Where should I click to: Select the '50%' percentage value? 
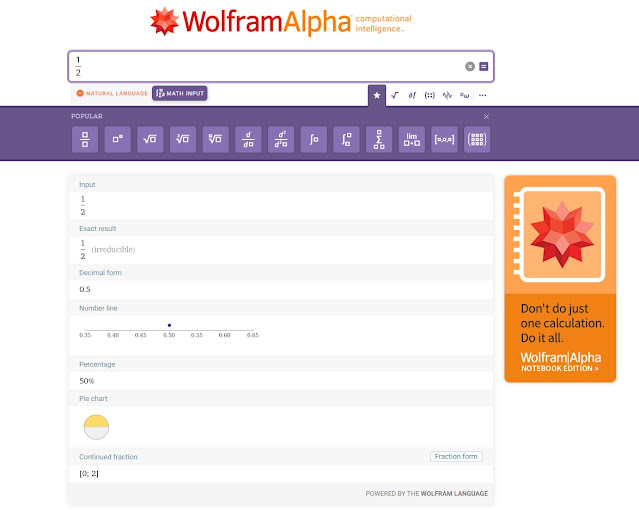pyautogui.click(x=86, y=381)
